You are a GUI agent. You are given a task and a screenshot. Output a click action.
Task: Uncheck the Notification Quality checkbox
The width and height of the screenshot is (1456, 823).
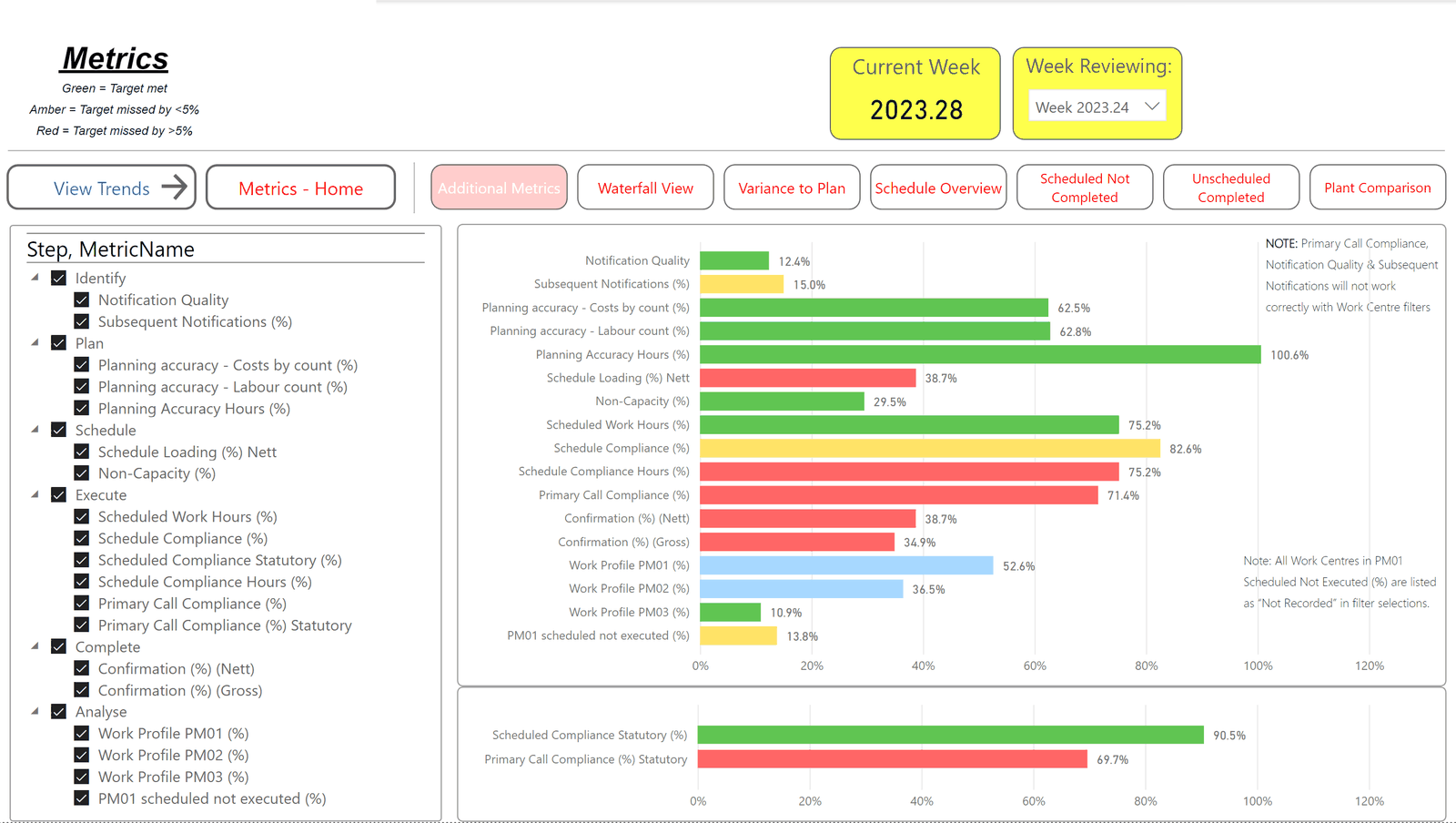(82, 300)
